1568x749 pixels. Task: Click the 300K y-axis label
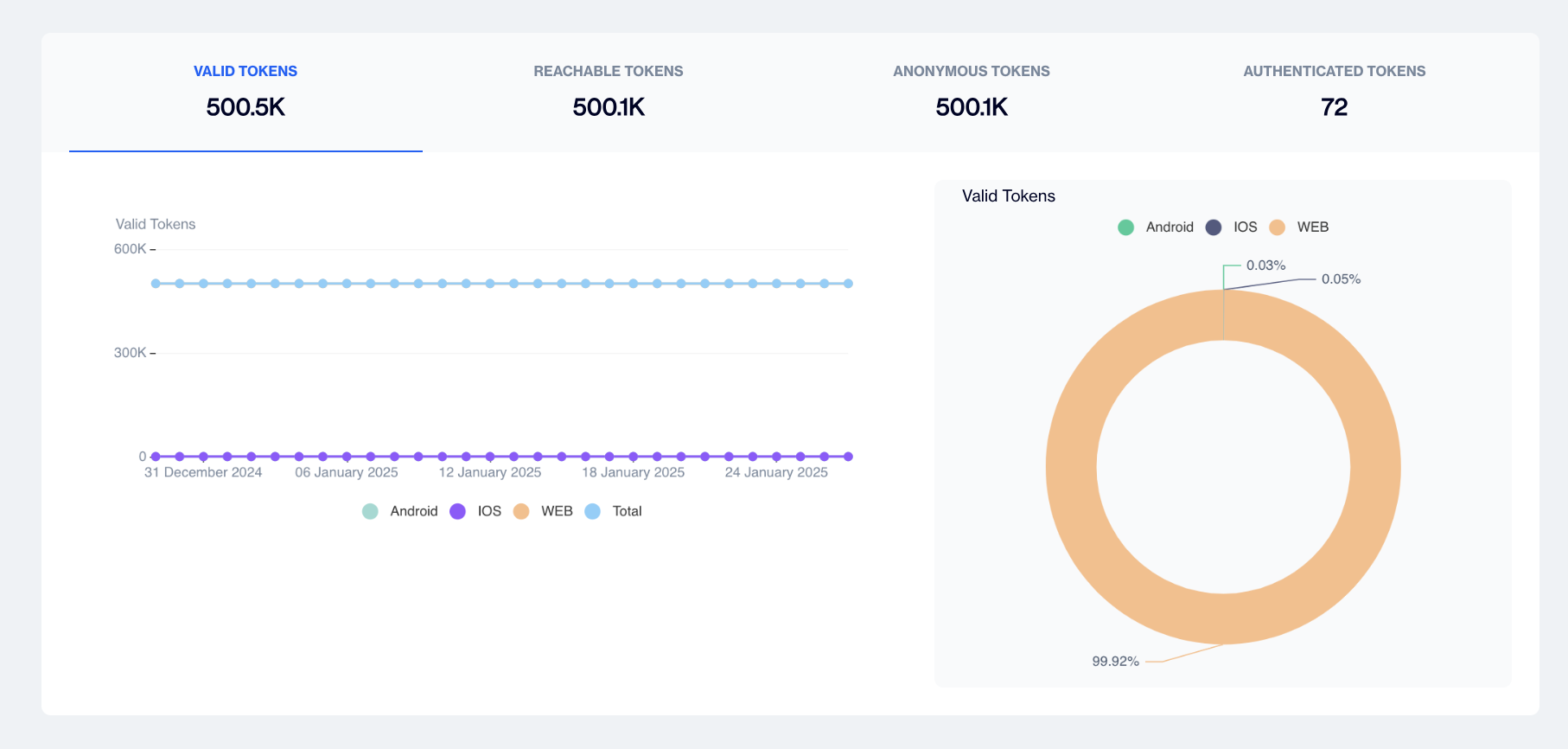tap(131, 353)
